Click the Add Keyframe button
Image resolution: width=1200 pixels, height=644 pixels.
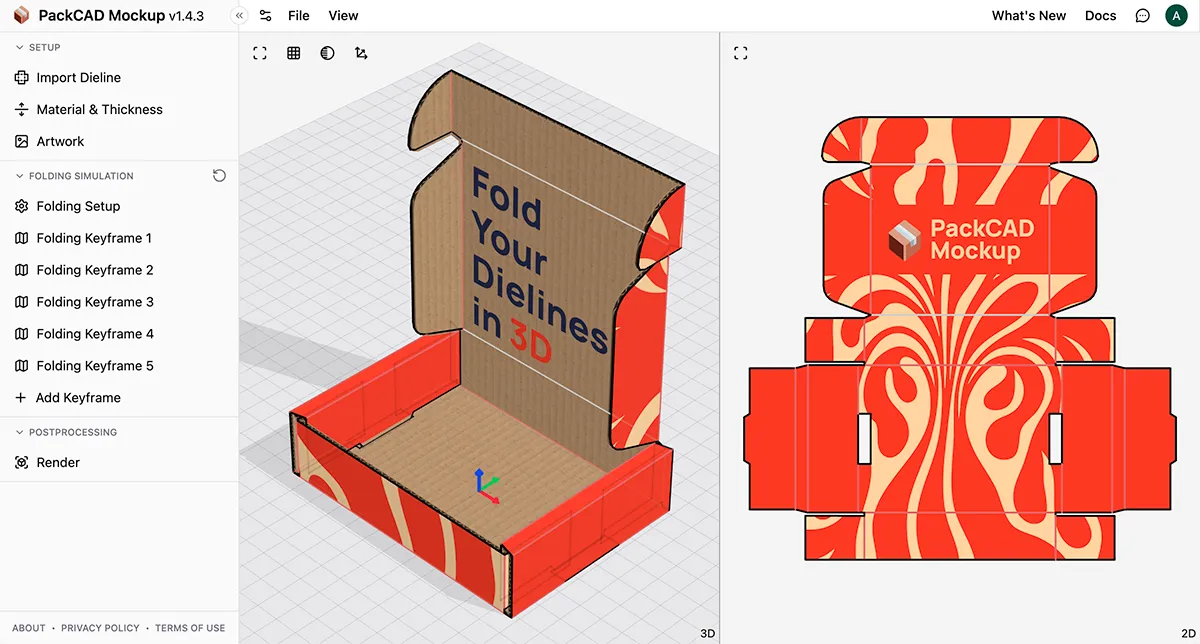point(68,398)
